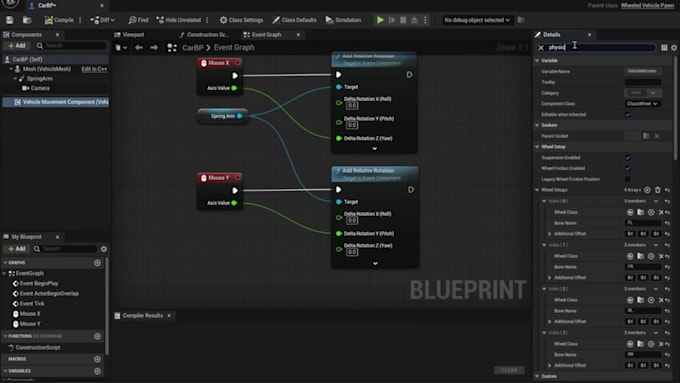Toggle Wheel Friction Enabled checkbox
Image resolution: width=680 pixels, height=383 pixels.
[x=628, y=169]
